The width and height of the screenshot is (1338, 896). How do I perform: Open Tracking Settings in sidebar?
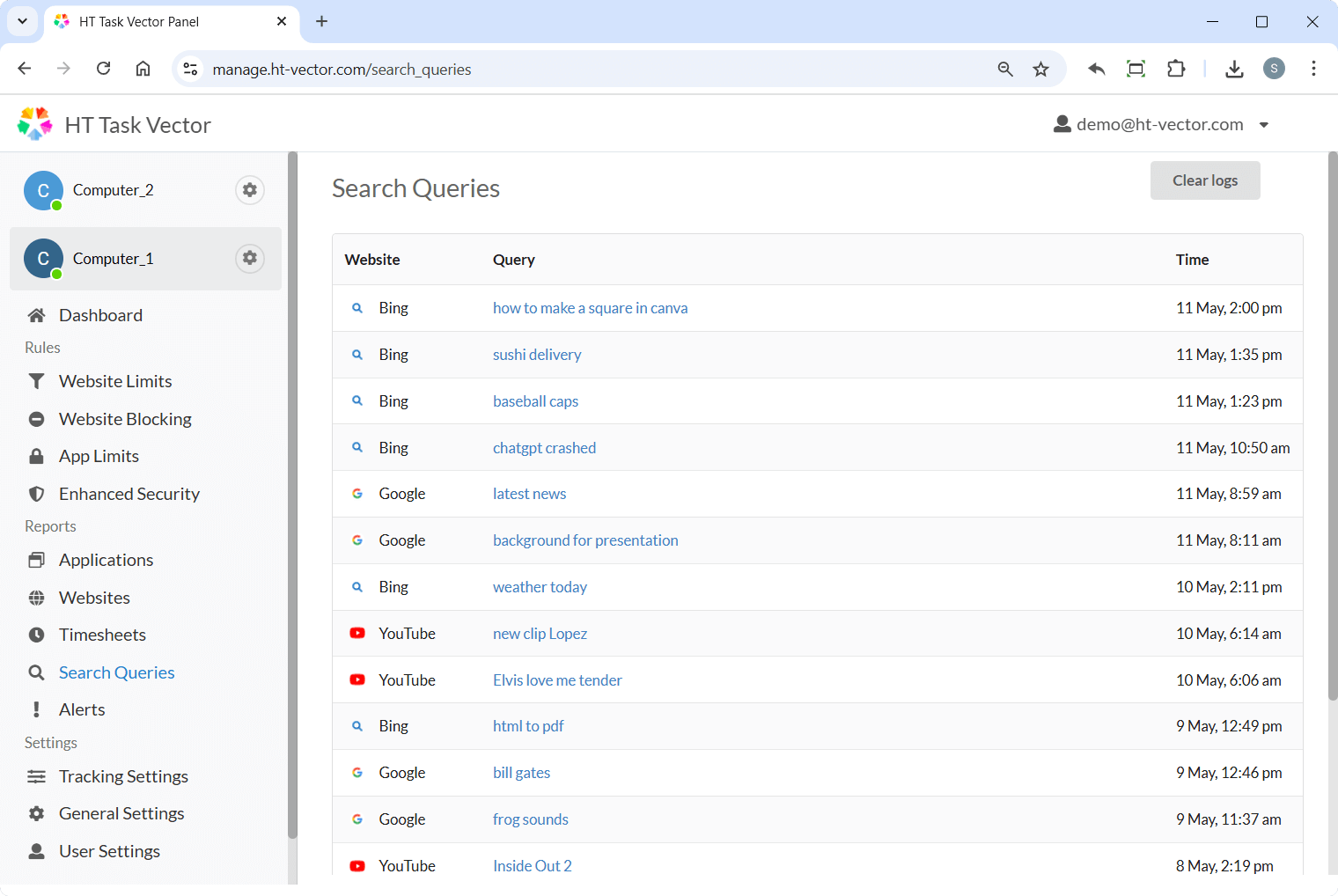(123, 776)
